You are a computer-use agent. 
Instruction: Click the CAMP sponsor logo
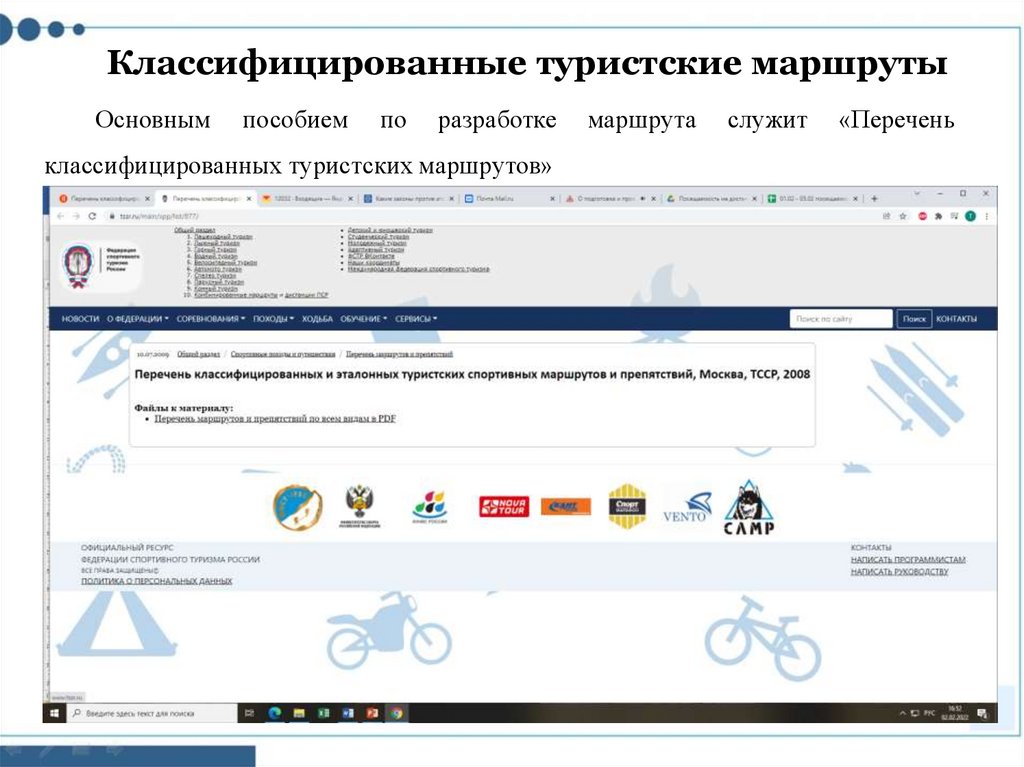tap(748, 507)
